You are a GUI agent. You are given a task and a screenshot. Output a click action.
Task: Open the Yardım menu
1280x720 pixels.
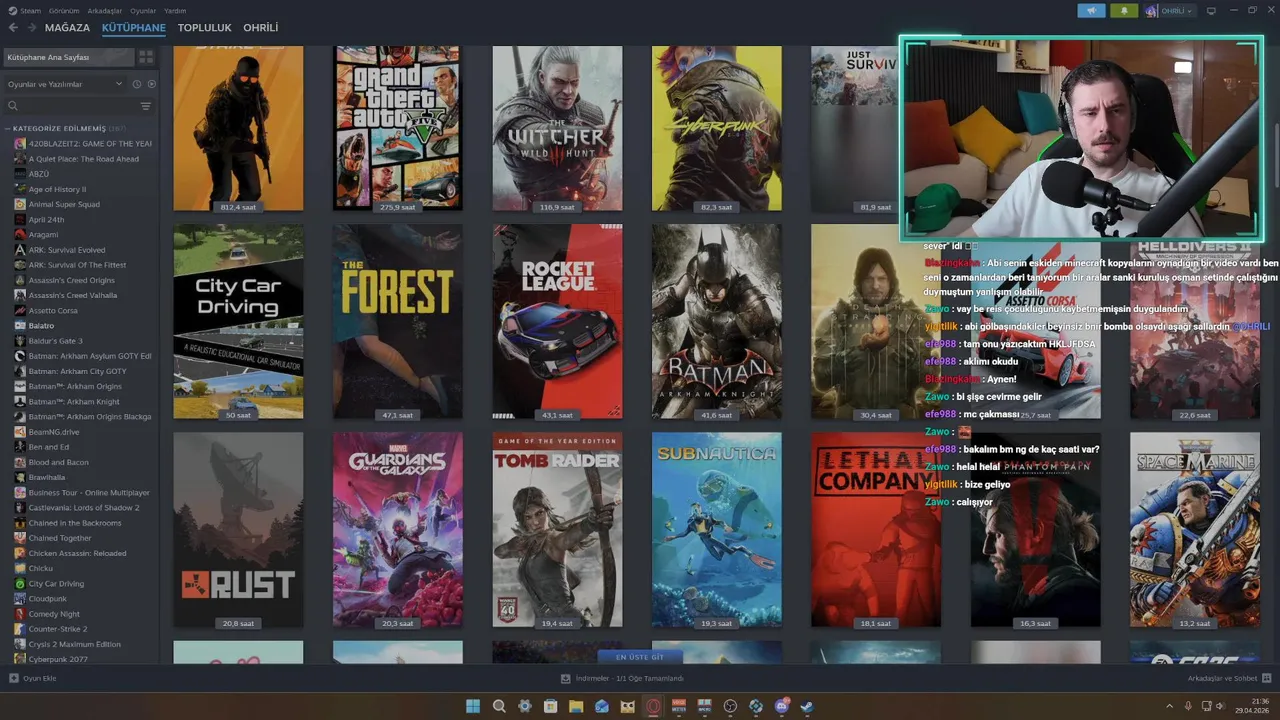click(175, 11)
